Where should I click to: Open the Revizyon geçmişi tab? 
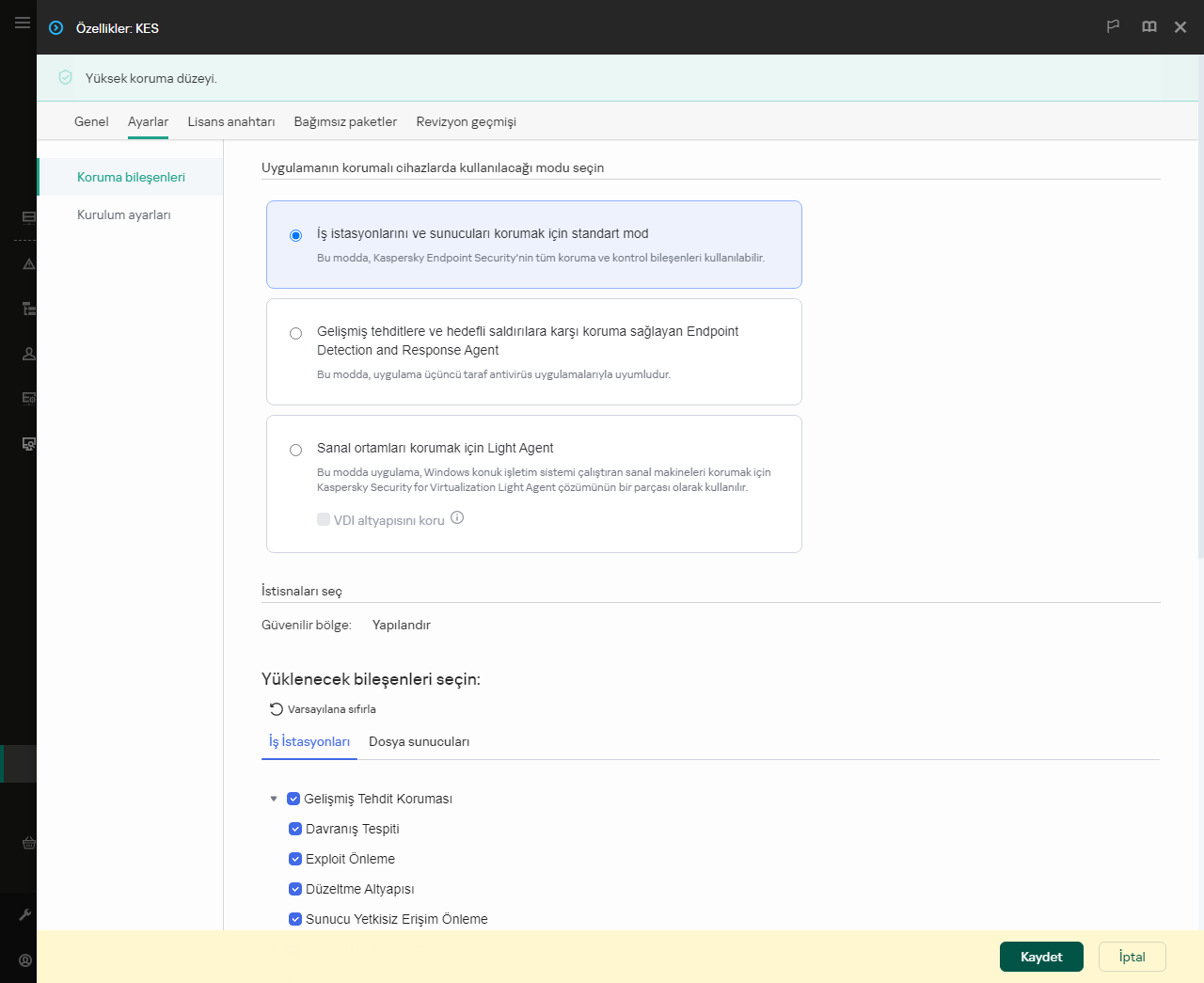tap(466, 122)
